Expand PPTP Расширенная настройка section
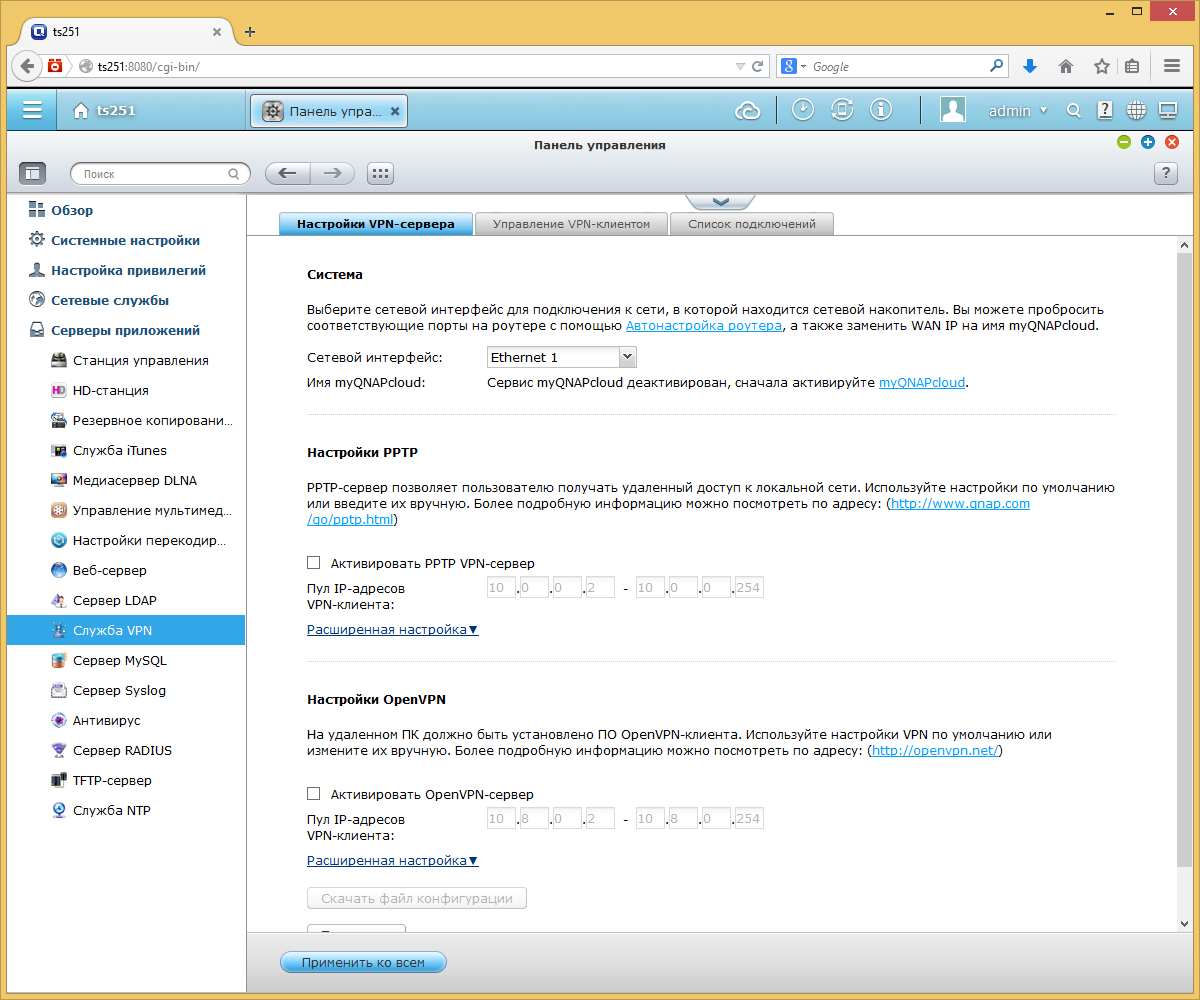 [x=392, y=630]
